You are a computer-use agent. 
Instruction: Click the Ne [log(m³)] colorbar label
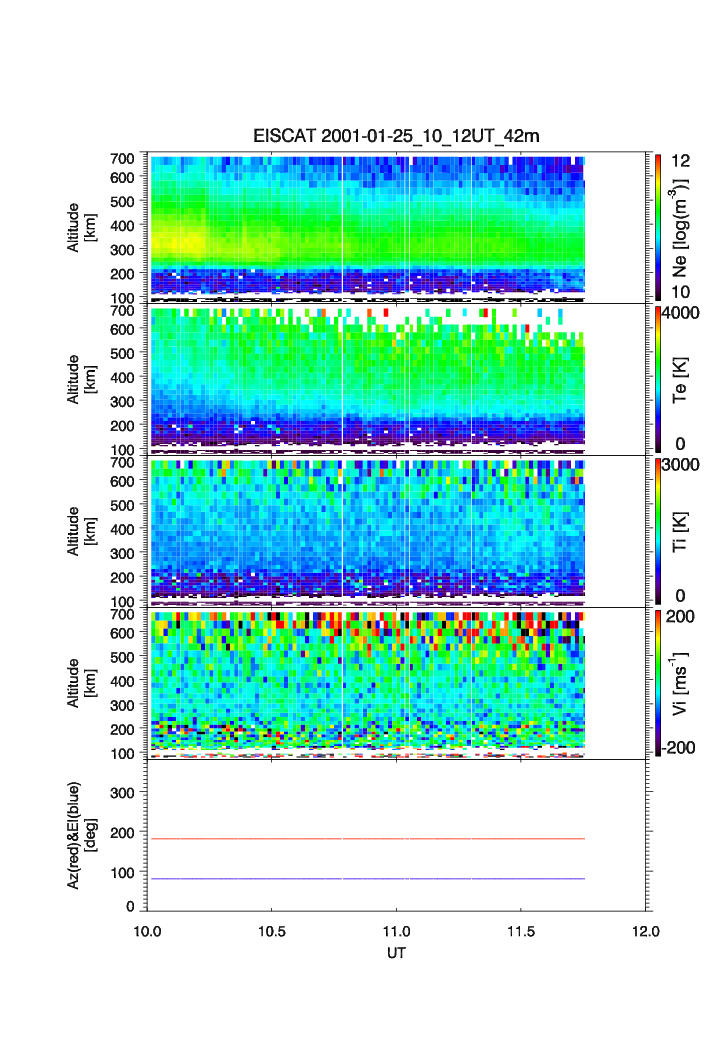coord(679,226)
